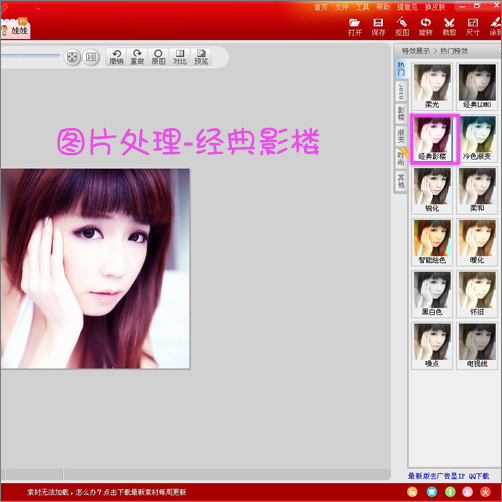Switch to the LOMO effects tab

(401, 91)
